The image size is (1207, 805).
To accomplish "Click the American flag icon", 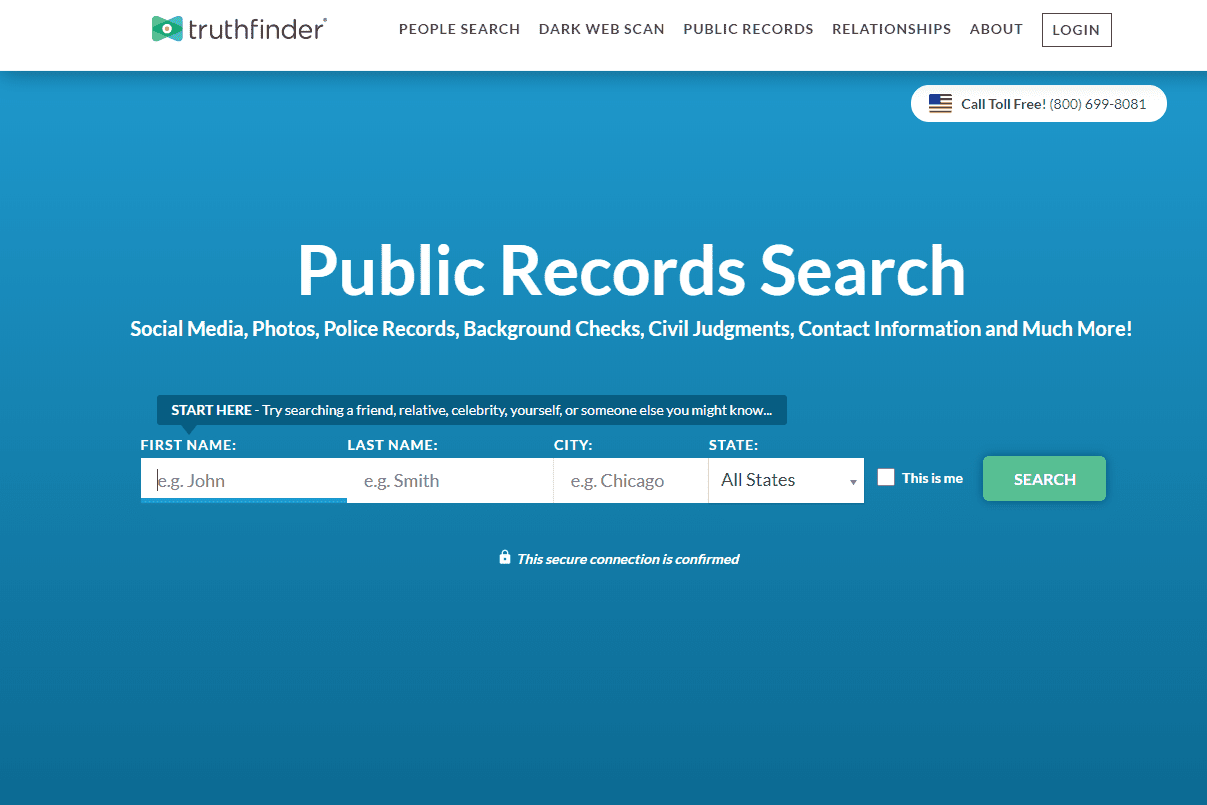I will [940, 104].
